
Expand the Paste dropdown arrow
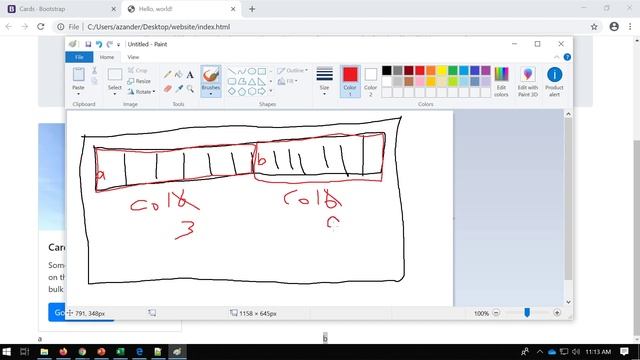click(x=78, y=94)
